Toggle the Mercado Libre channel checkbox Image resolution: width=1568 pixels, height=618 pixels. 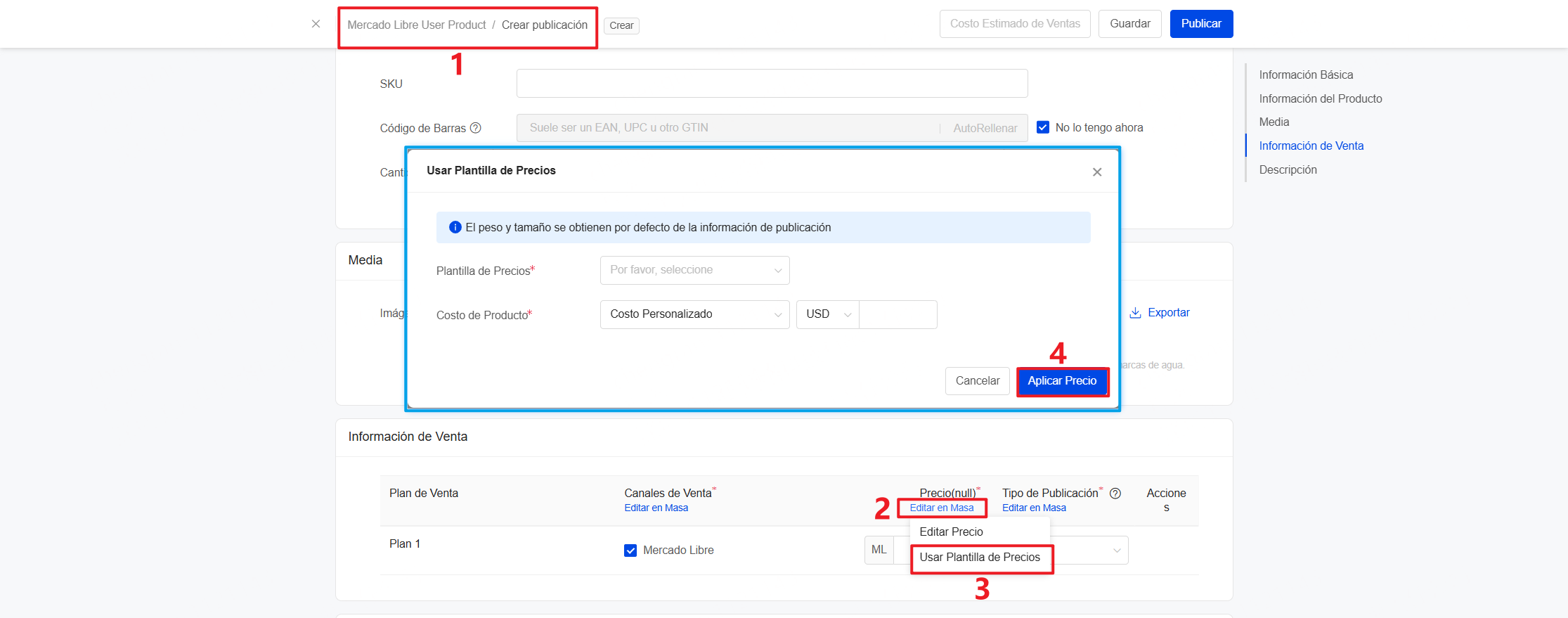(630, 551)
